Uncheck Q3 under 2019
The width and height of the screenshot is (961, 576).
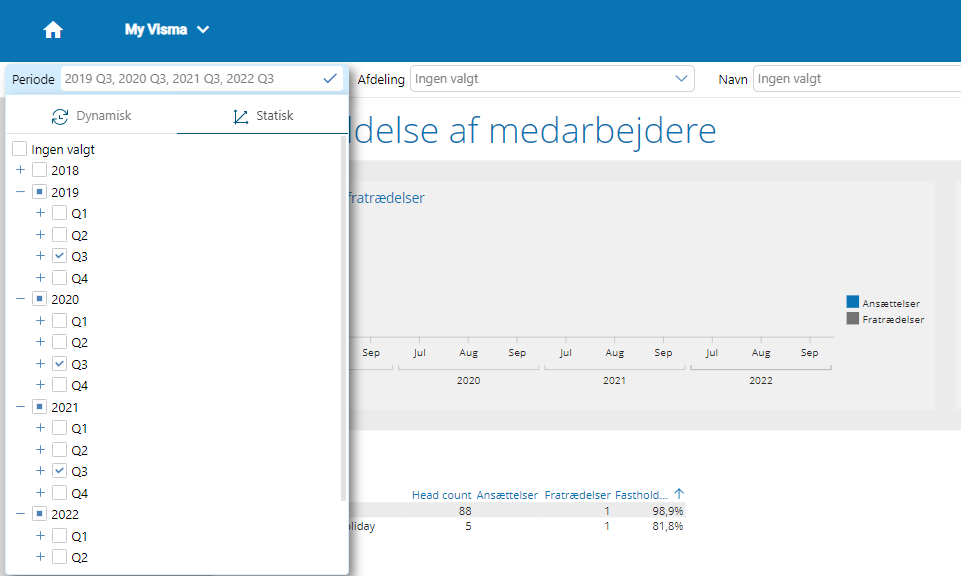click(59, 256)
